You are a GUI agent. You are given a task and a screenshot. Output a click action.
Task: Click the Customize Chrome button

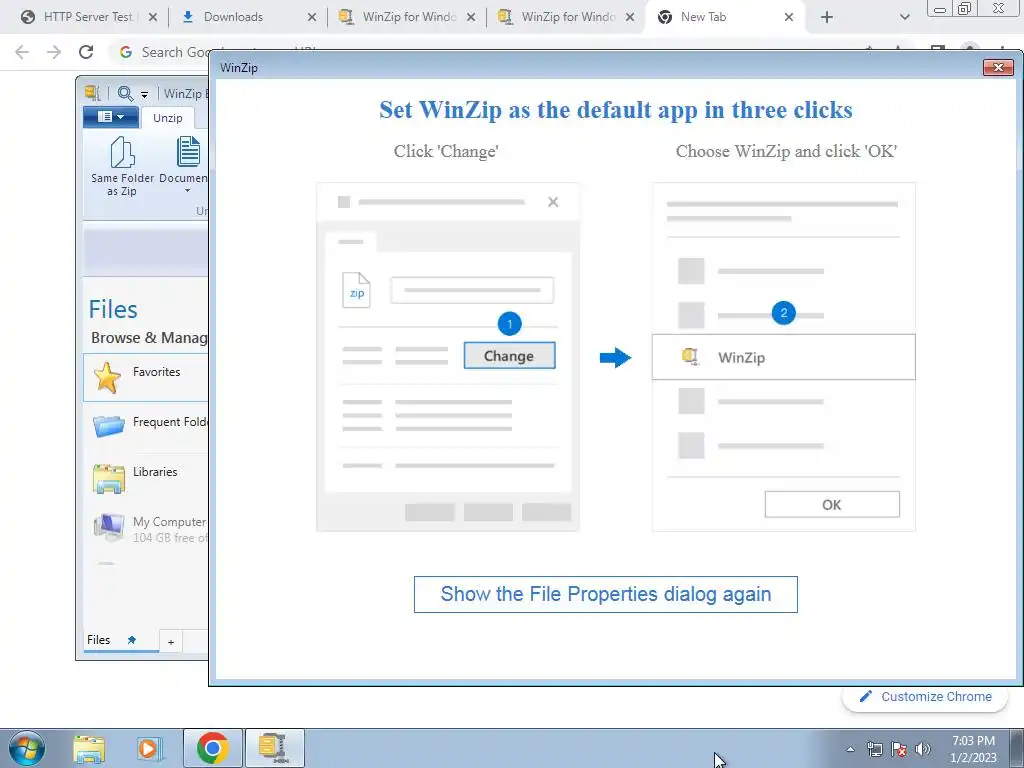click(x=927, y=697)
